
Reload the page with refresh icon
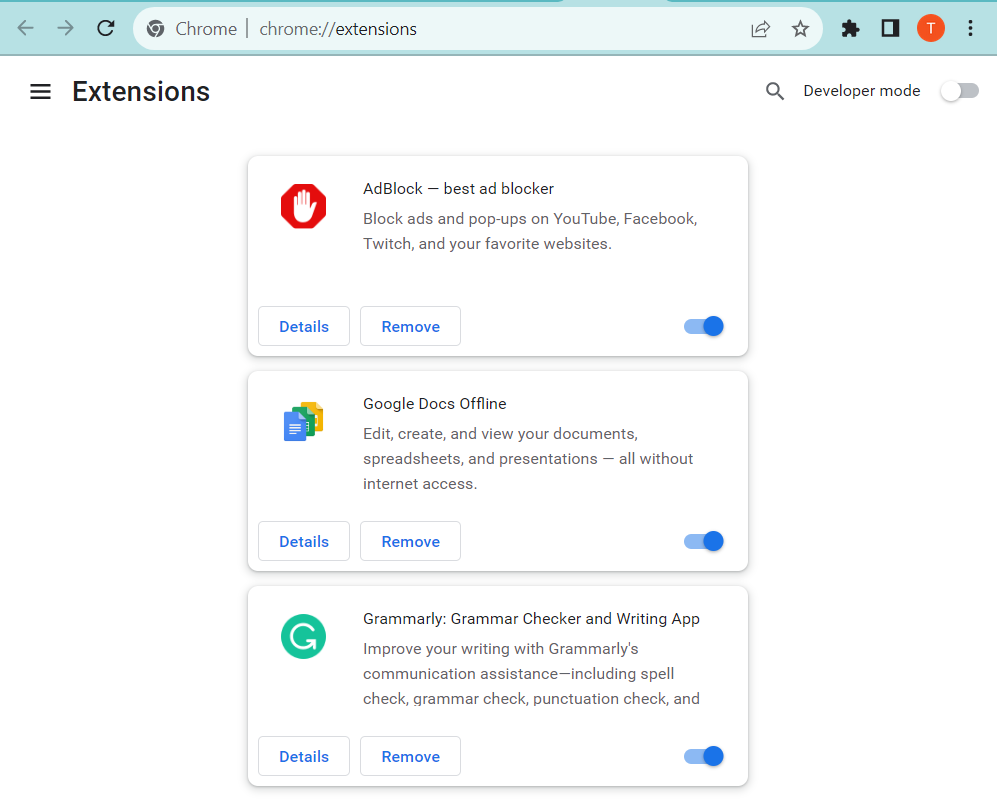pyautogui.click(x=106, y=28)
